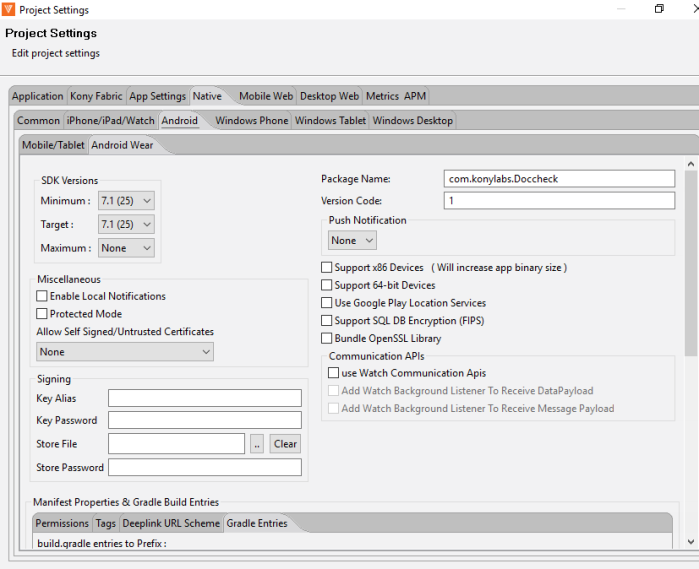Image resolution: width=699 pixels, height=569 pixels.
Task: Switch to the Kony Fabric tab
Action: click(x=96, y=96)
